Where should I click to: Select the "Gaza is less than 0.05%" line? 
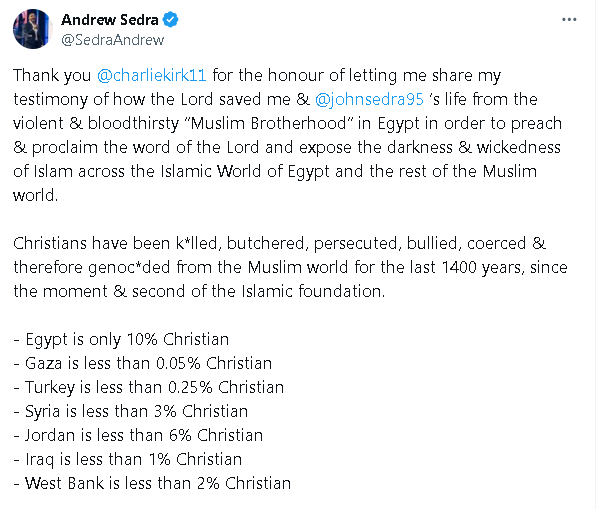(143, 363)
